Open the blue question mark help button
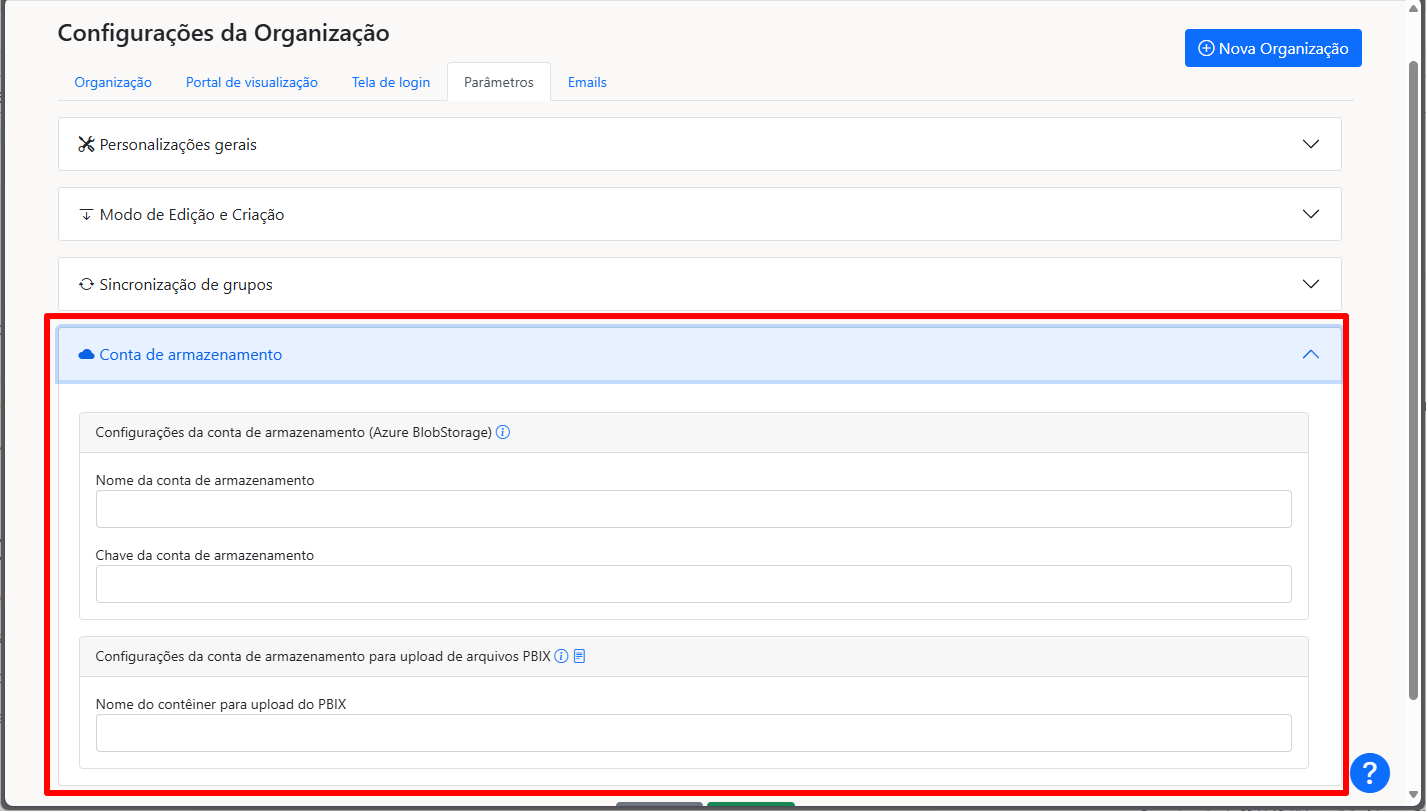The height and width of the screenshot is (811, 1426). pos(1369,772)
